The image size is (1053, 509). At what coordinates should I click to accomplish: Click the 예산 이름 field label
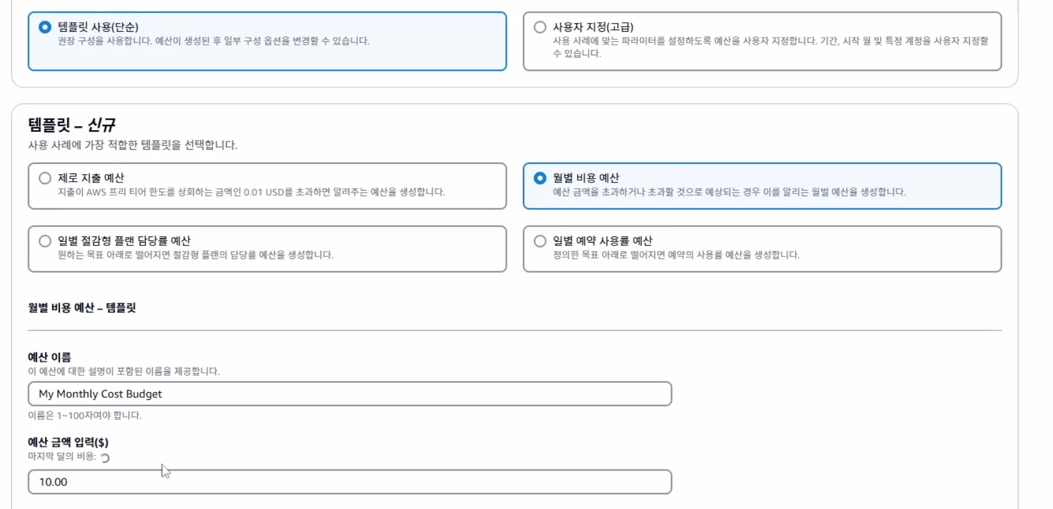(x=50, y=357)
